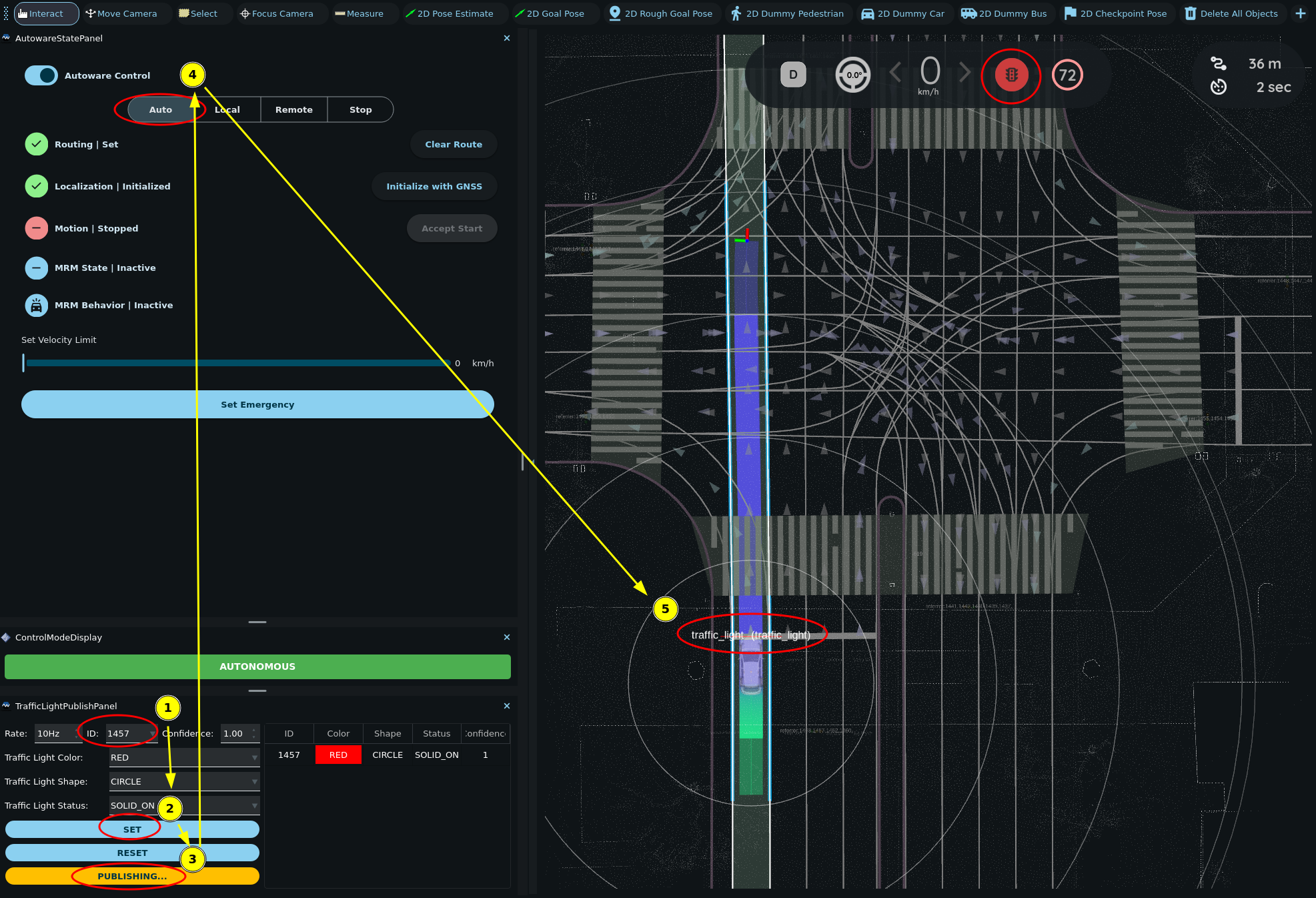
Task: Click the Delete All Objects tool
Action: click(x=1231, y=13)
